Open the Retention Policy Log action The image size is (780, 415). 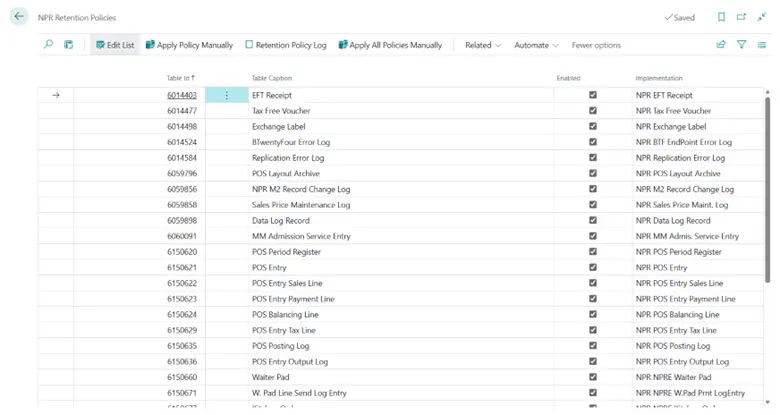click(285, 45)
